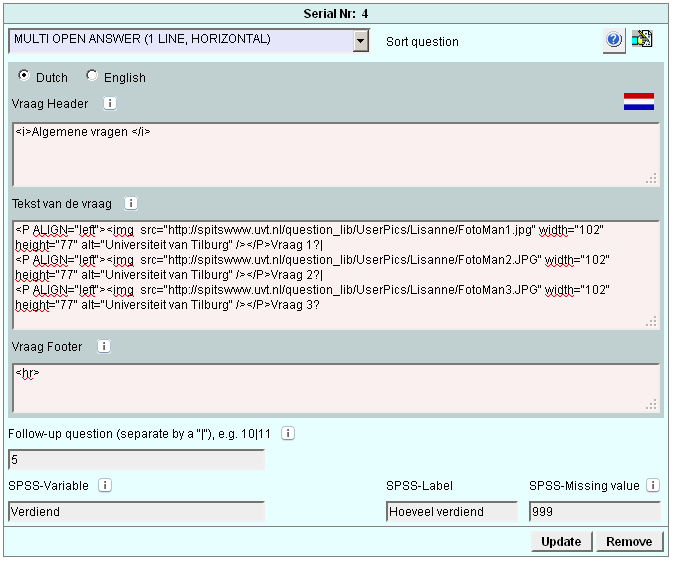This screenshot has width=673, height=561.
Task: Open info icon next to Vraag Header
Action: point(110,103)
